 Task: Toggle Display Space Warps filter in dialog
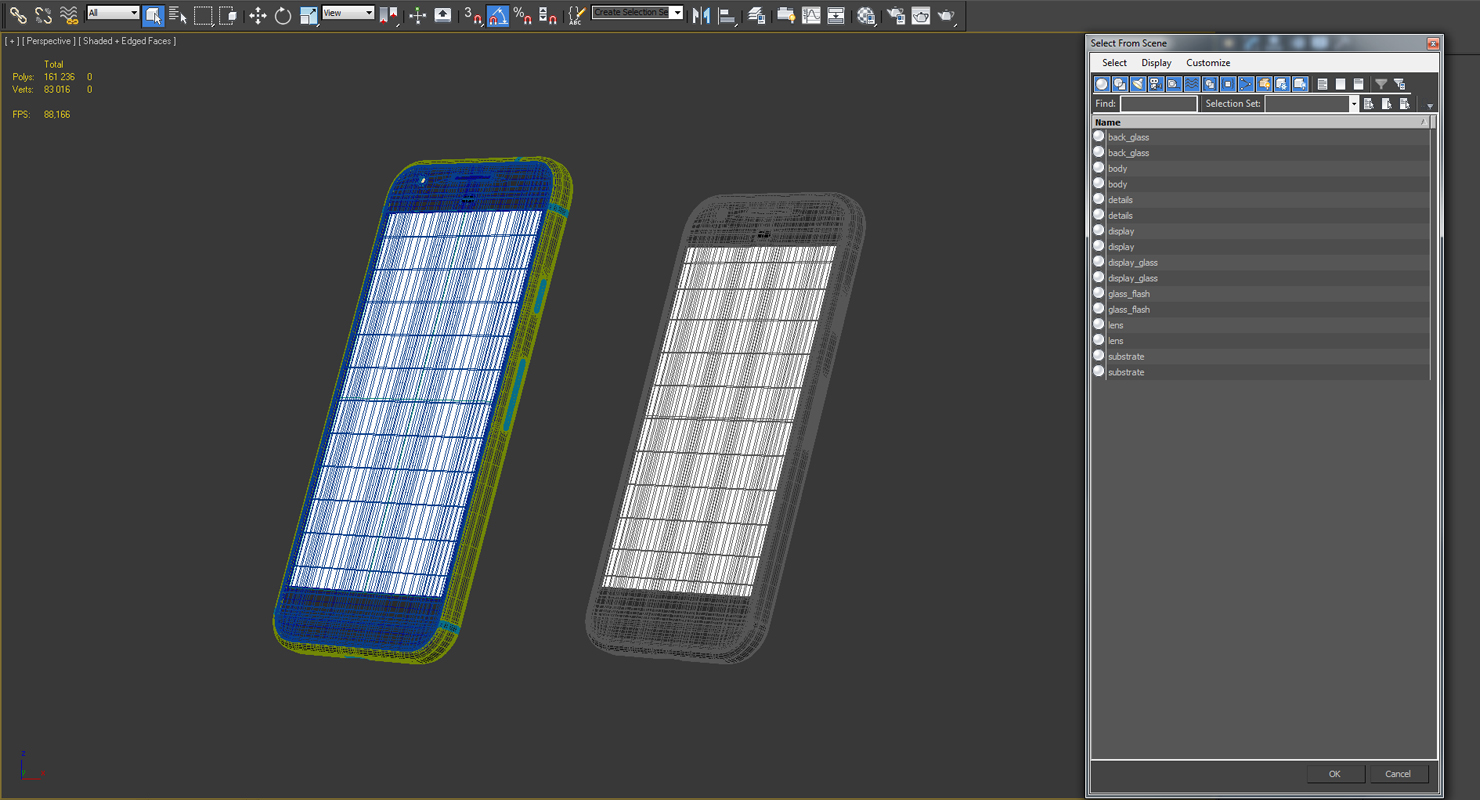click(1192, 84)
